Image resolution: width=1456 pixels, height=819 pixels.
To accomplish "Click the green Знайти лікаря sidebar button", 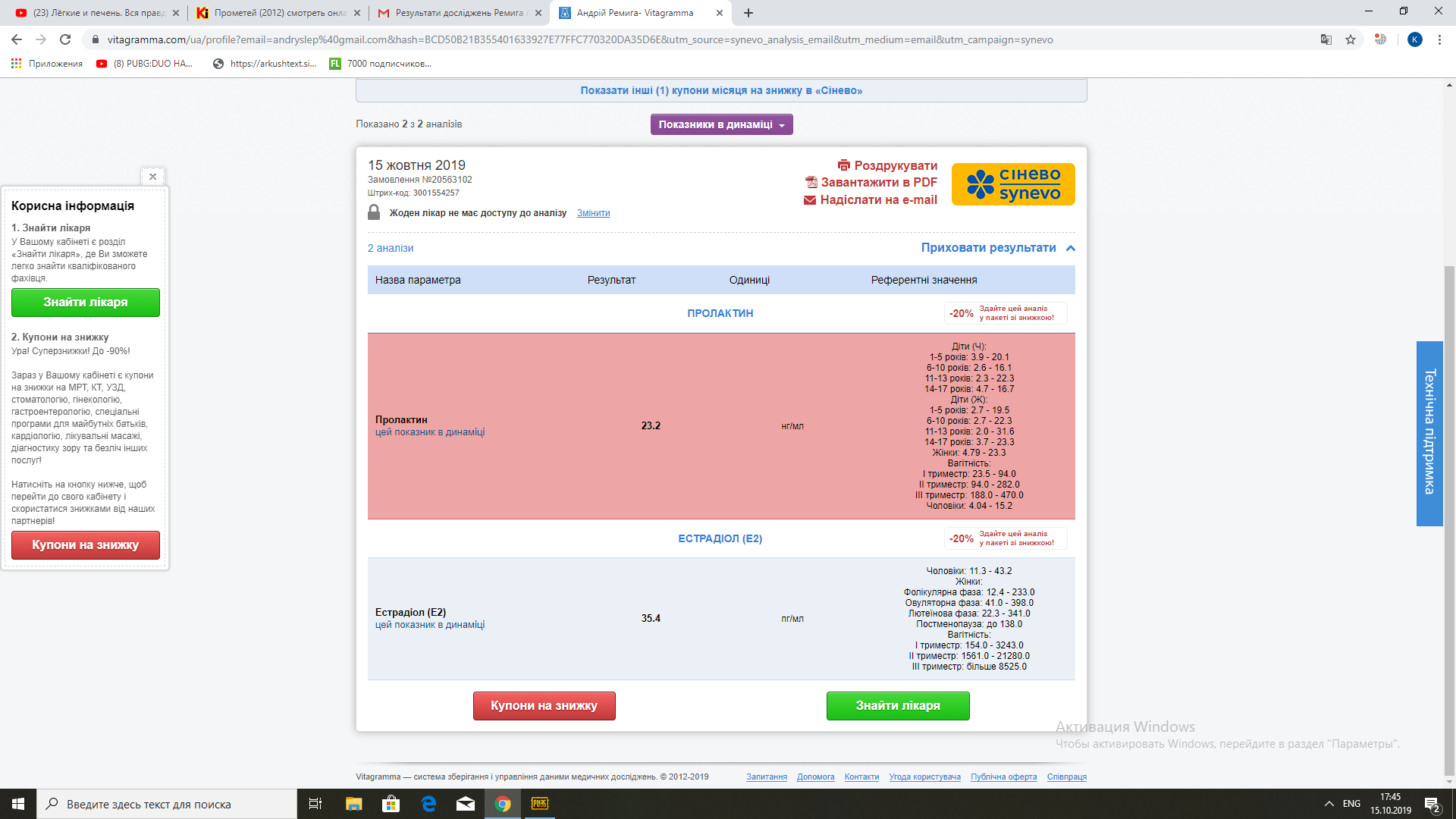I will pos(86,302).
